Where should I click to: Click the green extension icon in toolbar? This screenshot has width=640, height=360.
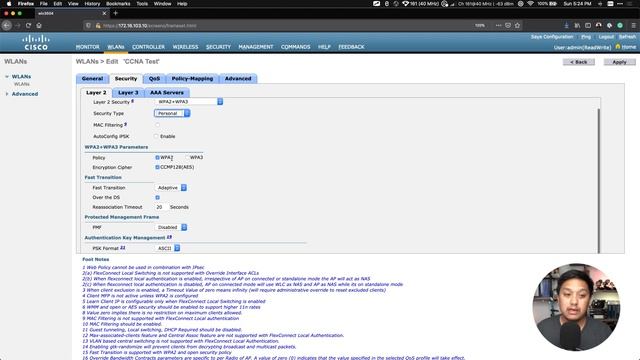tap(620, 25)
